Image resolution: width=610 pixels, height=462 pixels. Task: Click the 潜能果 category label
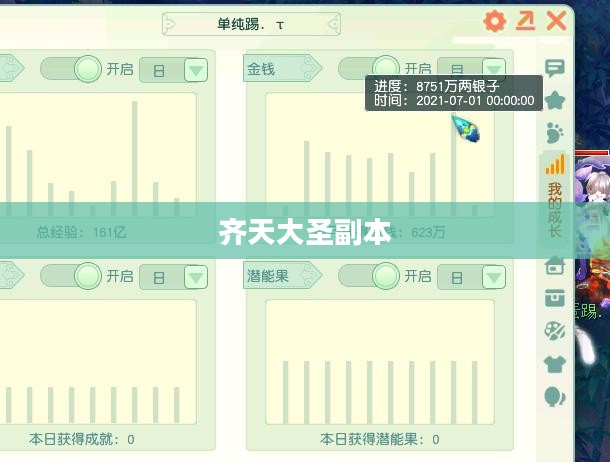282,276
